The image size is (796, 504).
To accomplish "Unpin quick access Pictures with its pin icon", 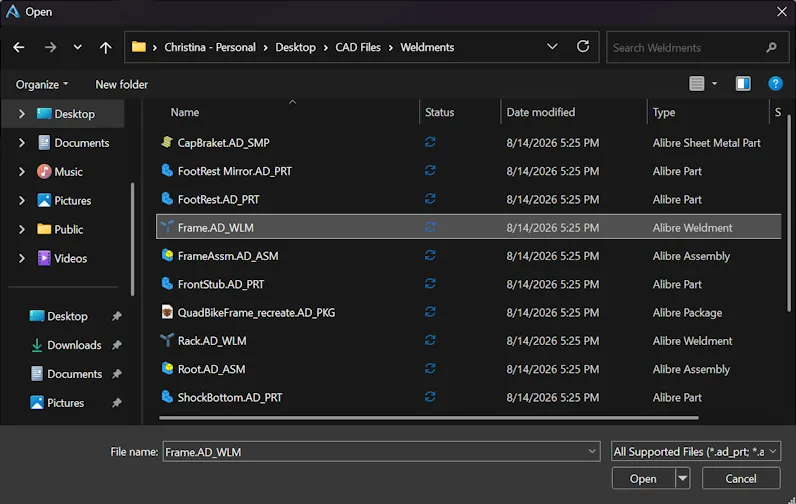I will pyautogui.click(x=117, y=402).
